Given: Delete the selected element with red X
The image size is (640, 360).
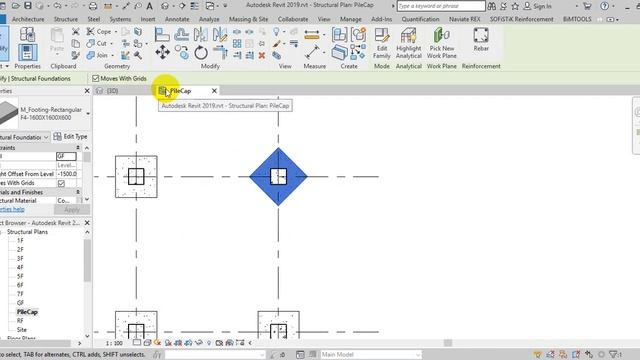Looking at the screenshot, I should [x=262, y=55].
